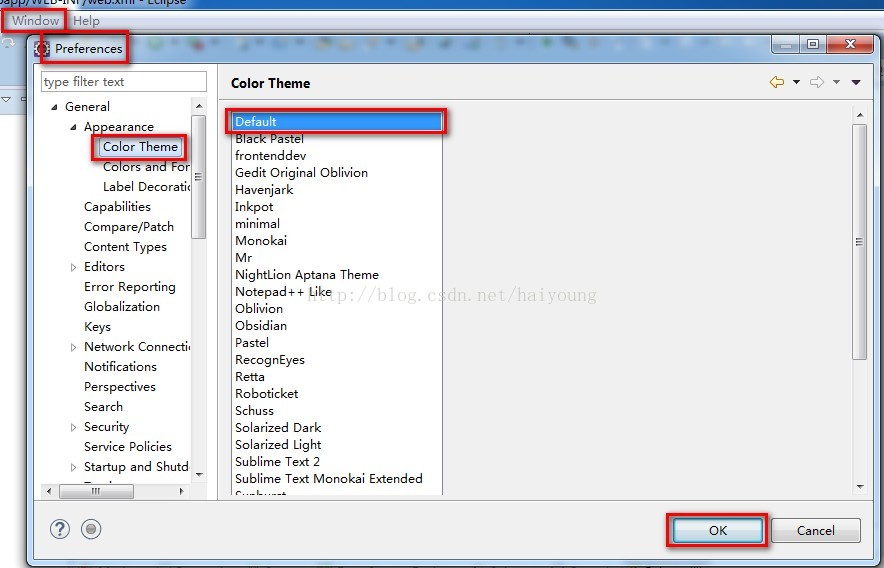Viewport: 884px width, 568px height.
Task: Click the tree's horizontal scroll-left arrow
Action: tap(49, 491)
